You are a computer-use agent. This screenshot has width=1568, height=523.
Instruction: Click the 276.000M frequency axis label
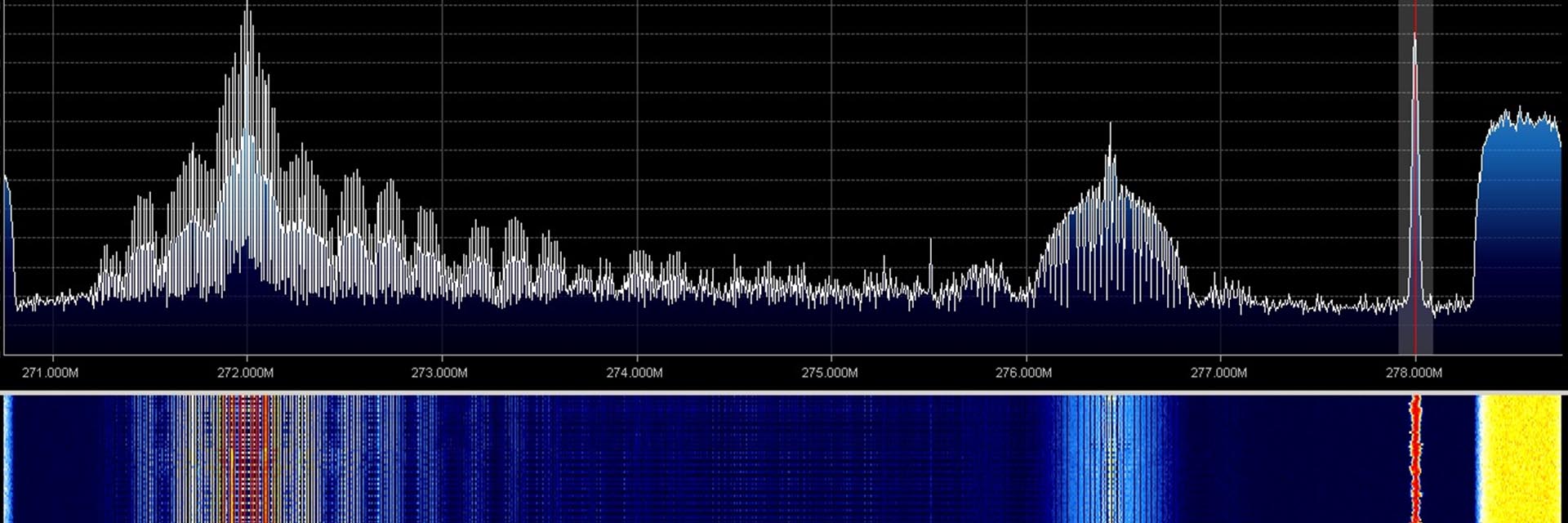1024,373
